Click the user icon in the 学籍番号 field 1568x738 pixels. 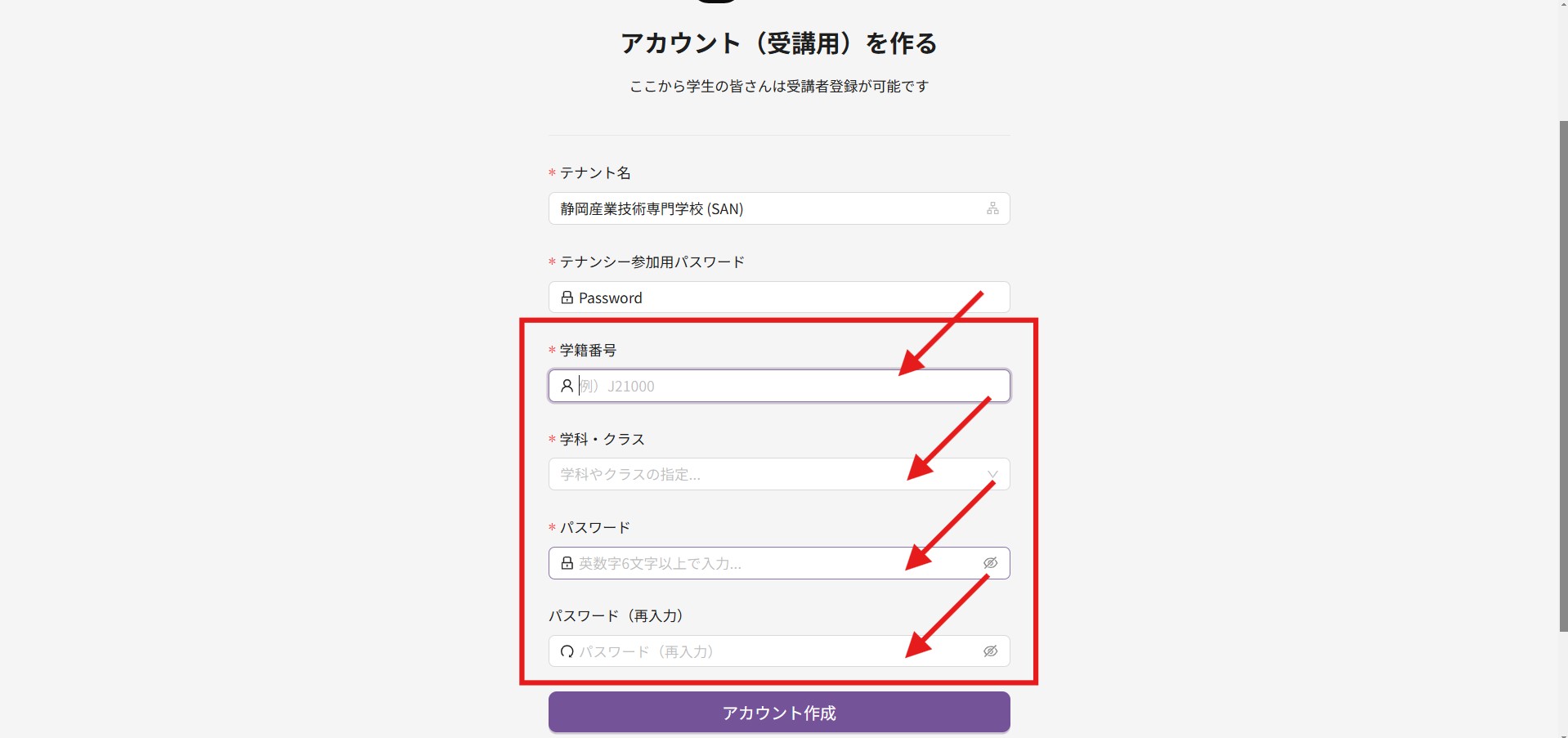[x=567, y=386]
